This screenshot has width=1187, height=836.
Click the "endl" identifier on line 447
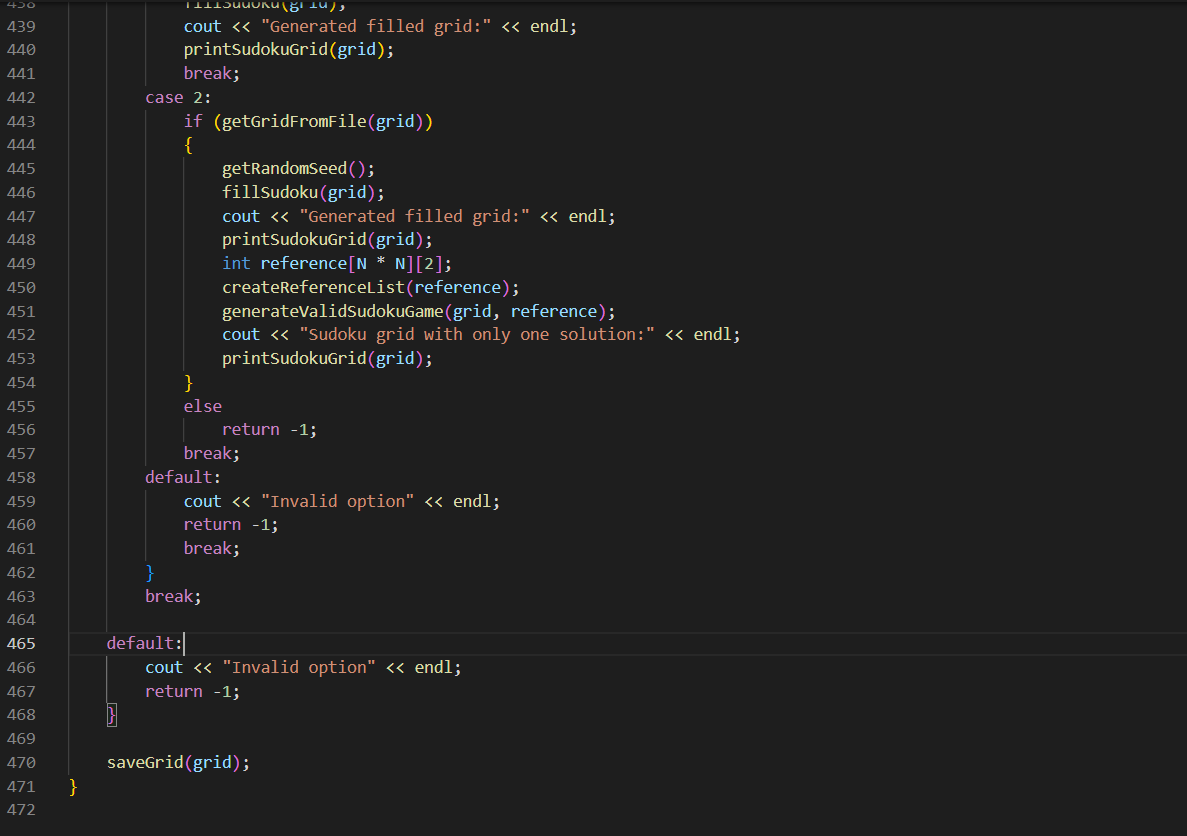click(x=589, y=215)
